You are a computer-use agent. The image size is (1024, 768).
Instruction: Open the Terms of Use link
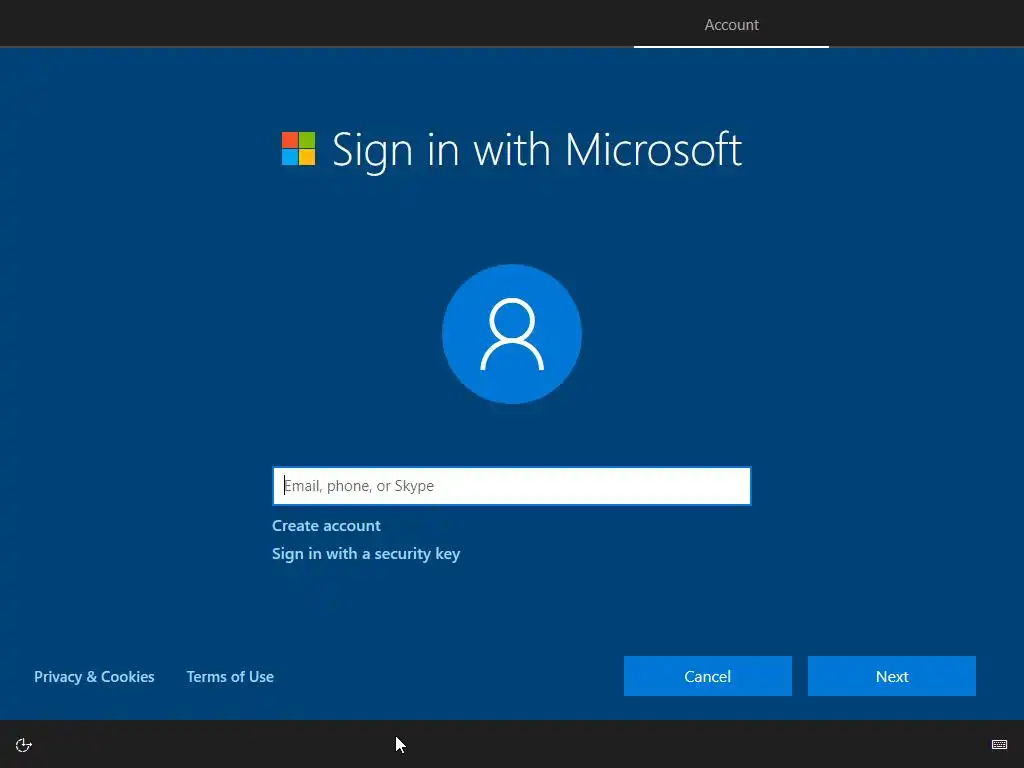[x=230, y=677]
